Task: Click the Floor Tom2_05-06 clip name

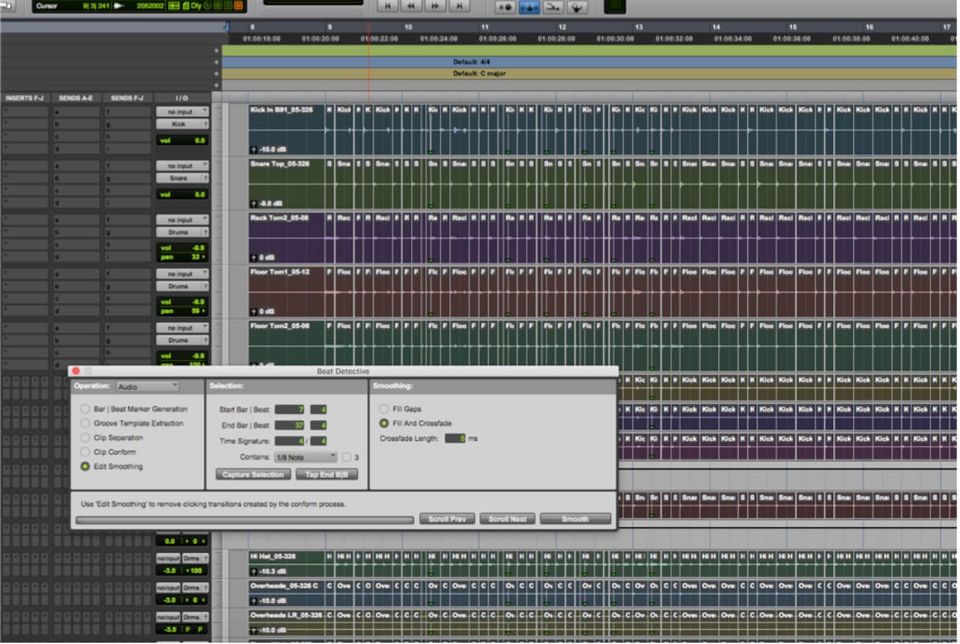Action: (x=280, y=326)
